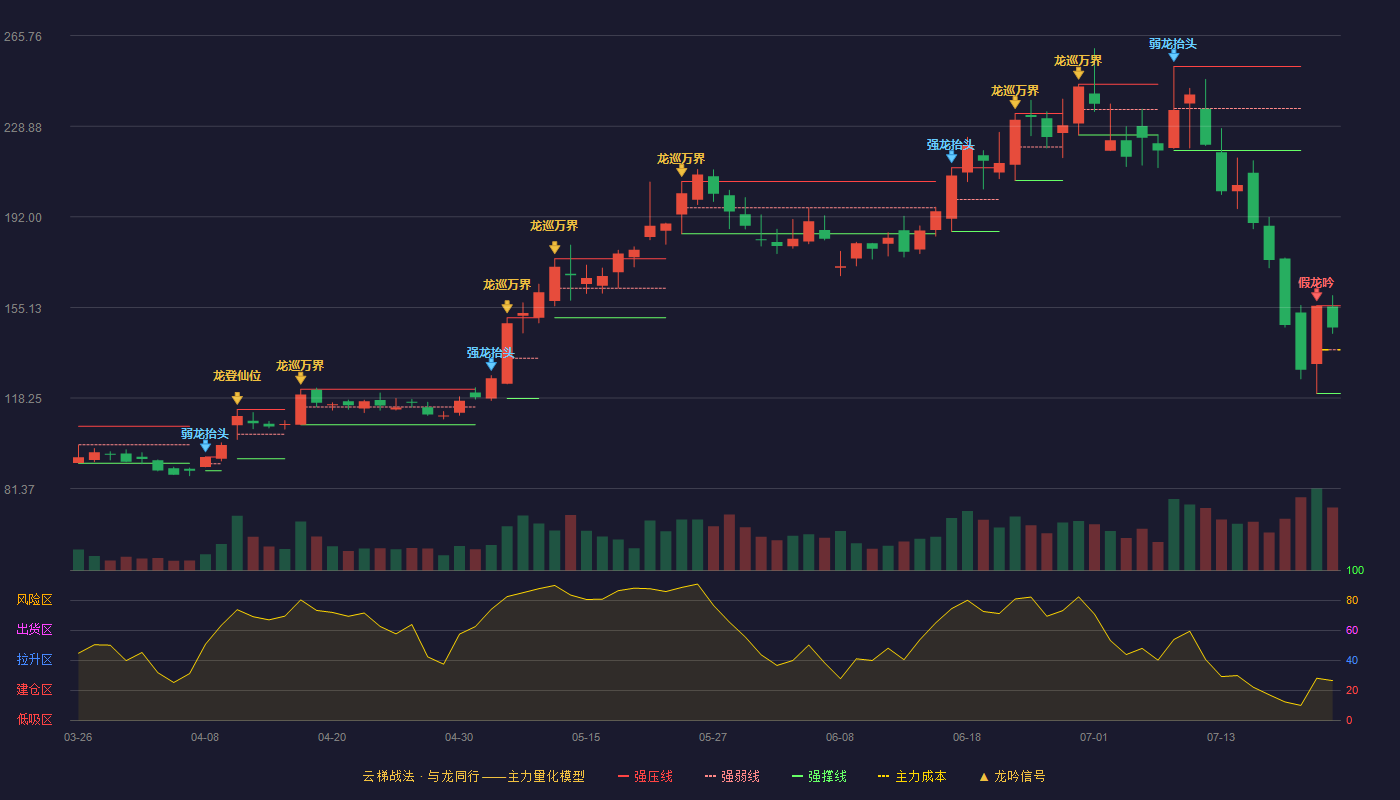Viewport: 1400px width, 800px height.
Task: Click the 04-30 date label
Action: pos(459,737)
